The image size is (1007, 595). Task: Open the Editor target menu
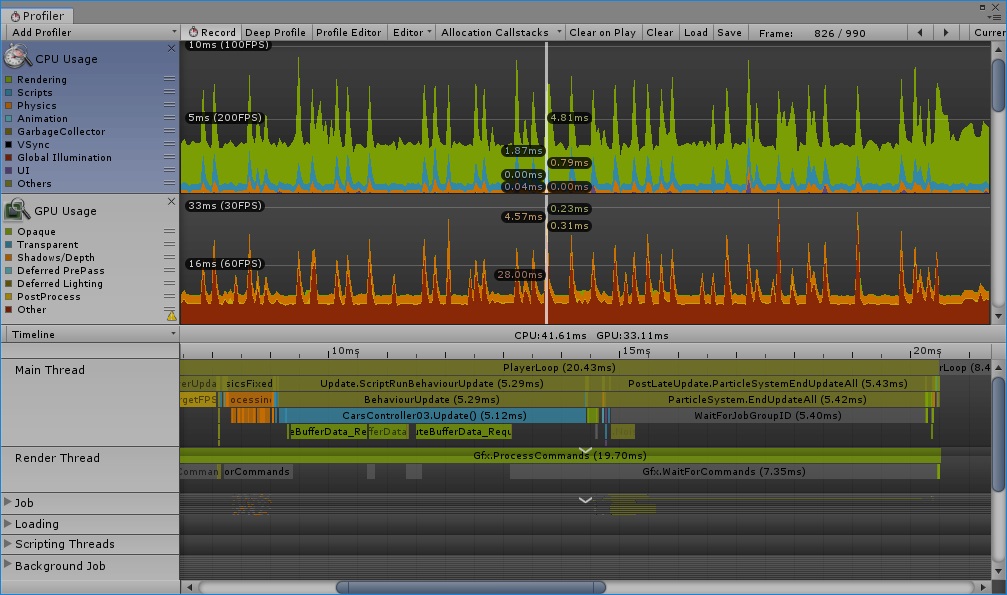pos(412,32)
